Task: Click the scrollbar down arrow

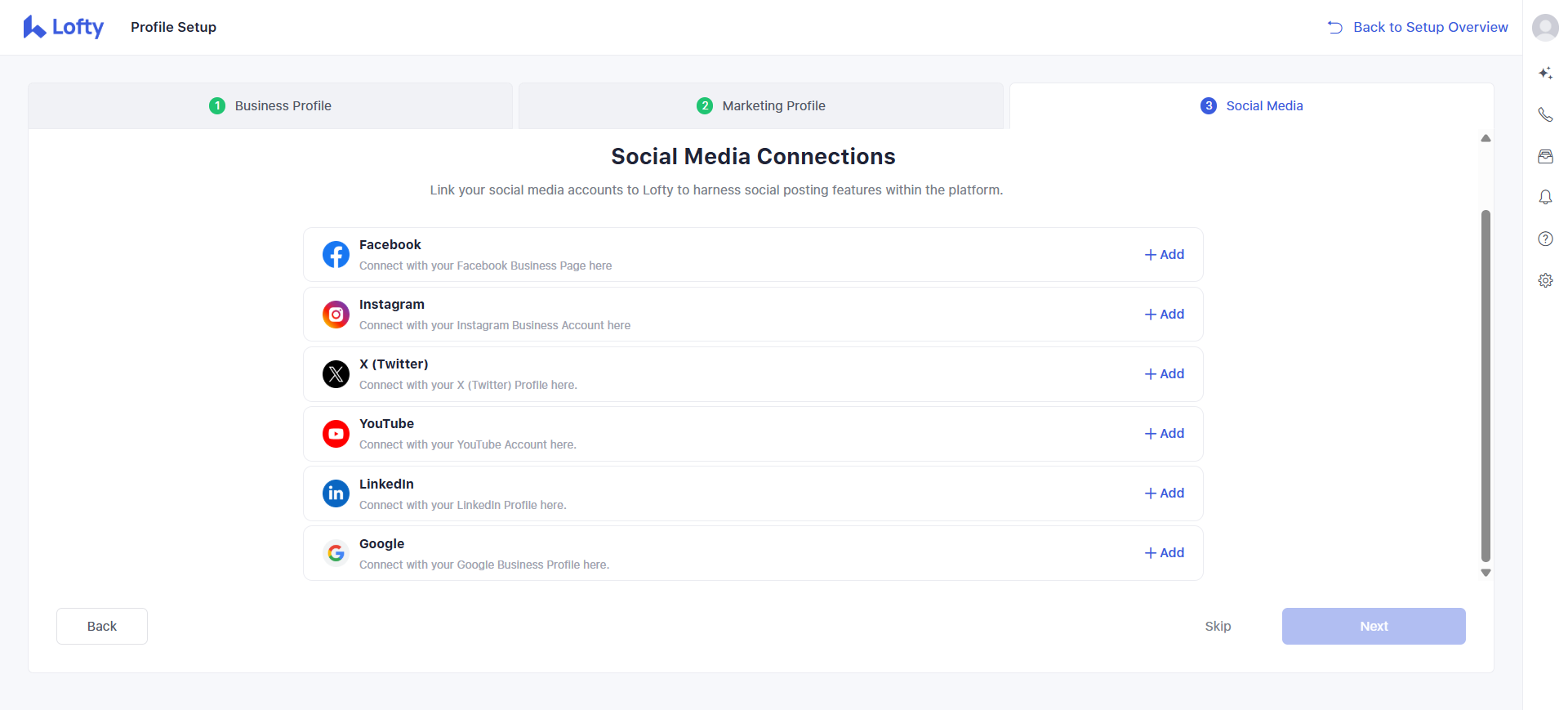Action: 1486,573
